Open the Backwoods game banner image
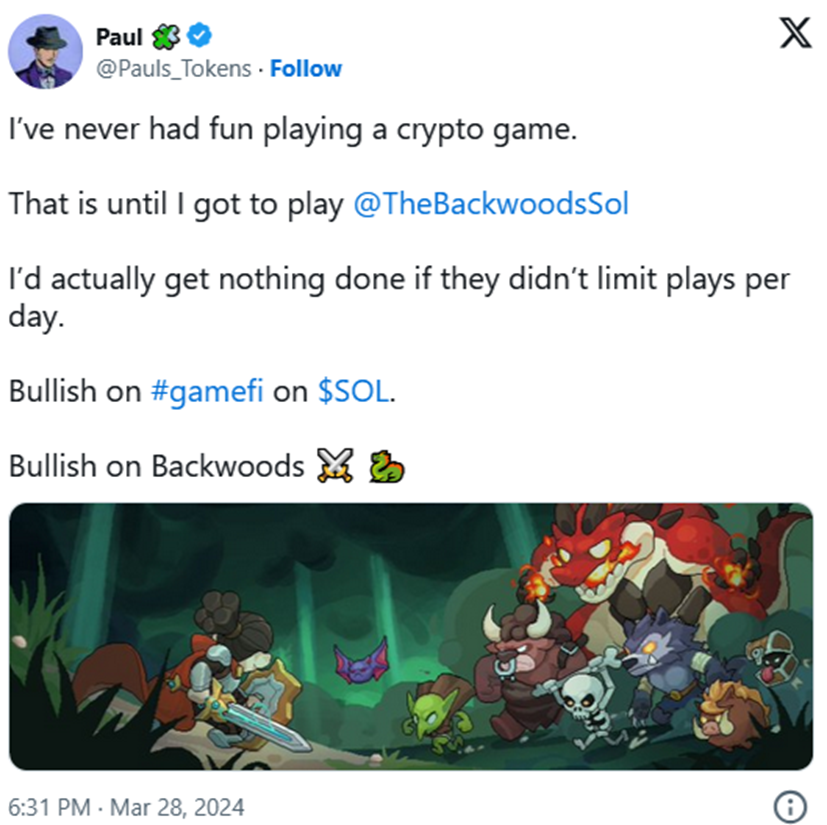Viewport: 827px width, 825px height. (411, 637)
